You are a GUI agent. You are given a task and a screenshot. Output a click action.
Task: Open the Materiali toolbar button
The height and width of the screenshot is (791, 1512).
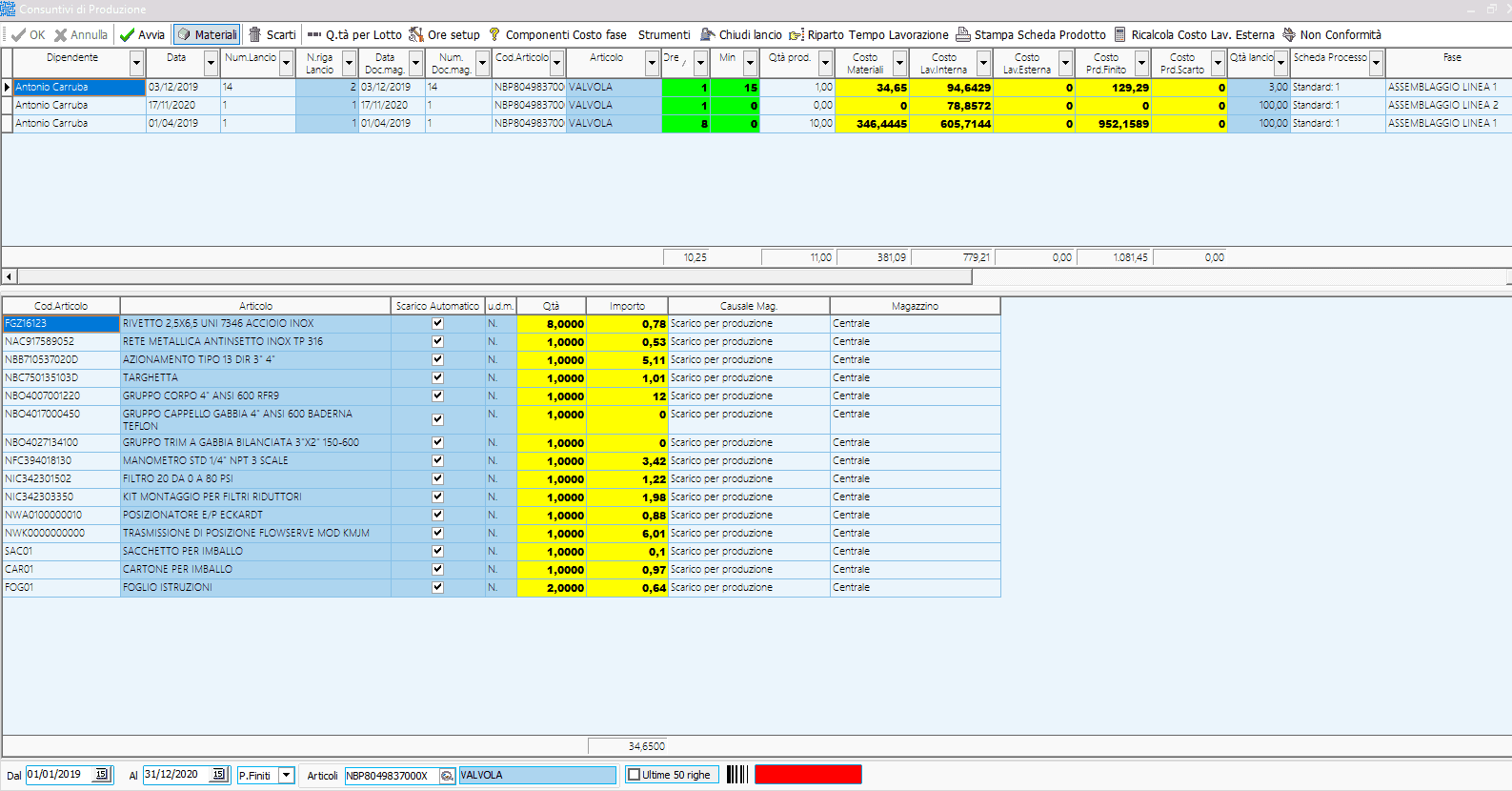click(207, 35)
